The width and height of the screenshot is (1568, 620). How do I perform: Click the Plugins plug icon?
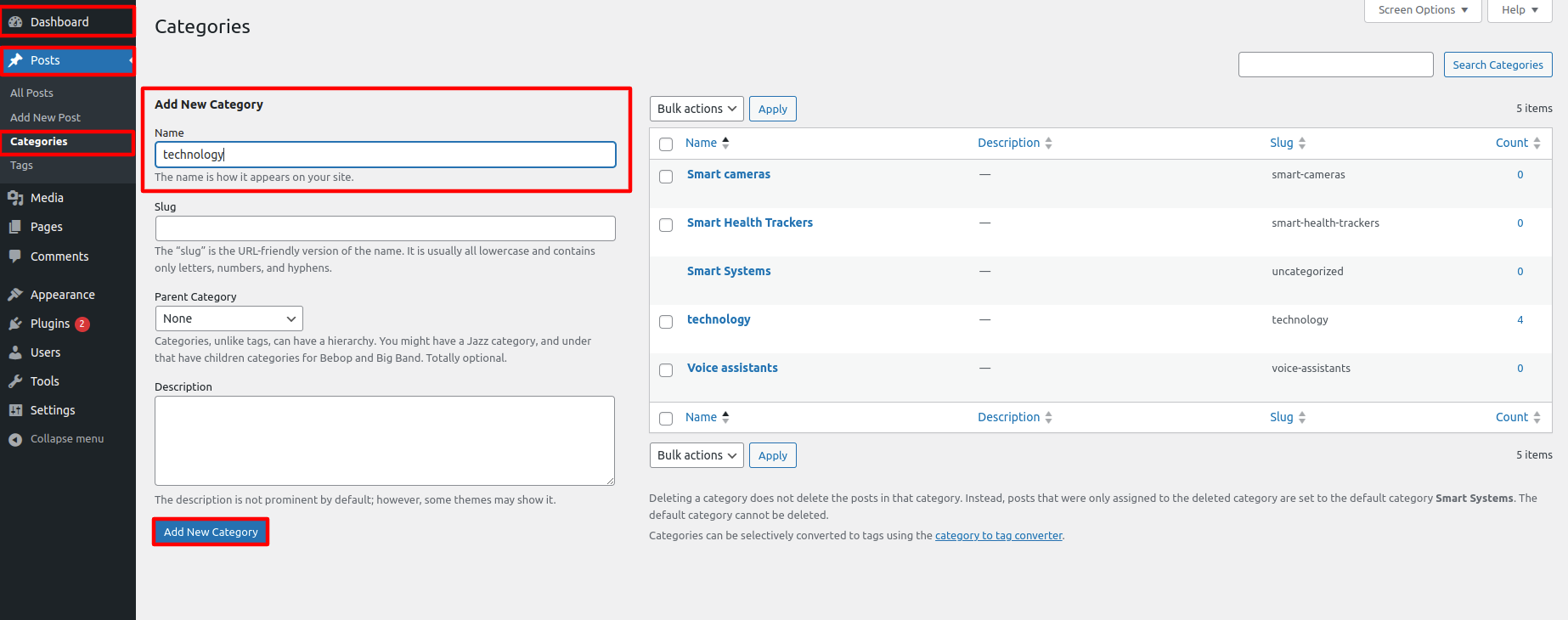15,324
